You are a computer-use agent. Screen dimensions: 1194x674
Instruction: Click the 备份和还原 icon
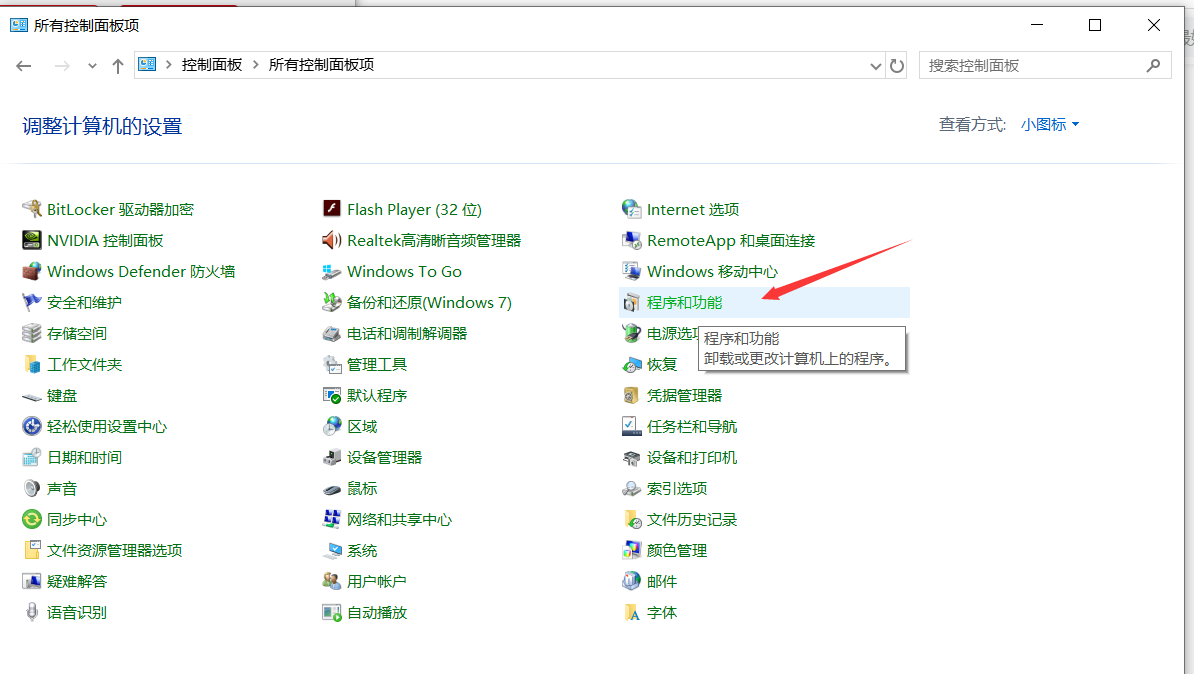click(331, 302)
